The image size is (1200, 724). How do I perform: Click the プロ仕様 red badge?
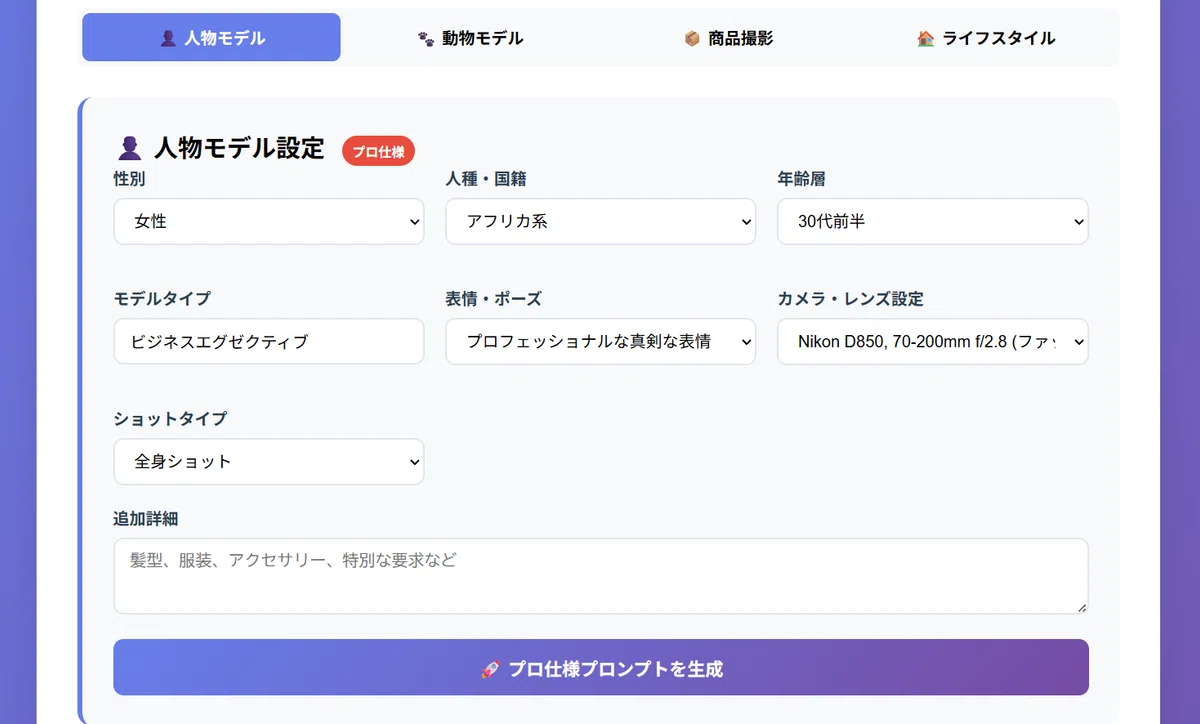coord(378,151)
